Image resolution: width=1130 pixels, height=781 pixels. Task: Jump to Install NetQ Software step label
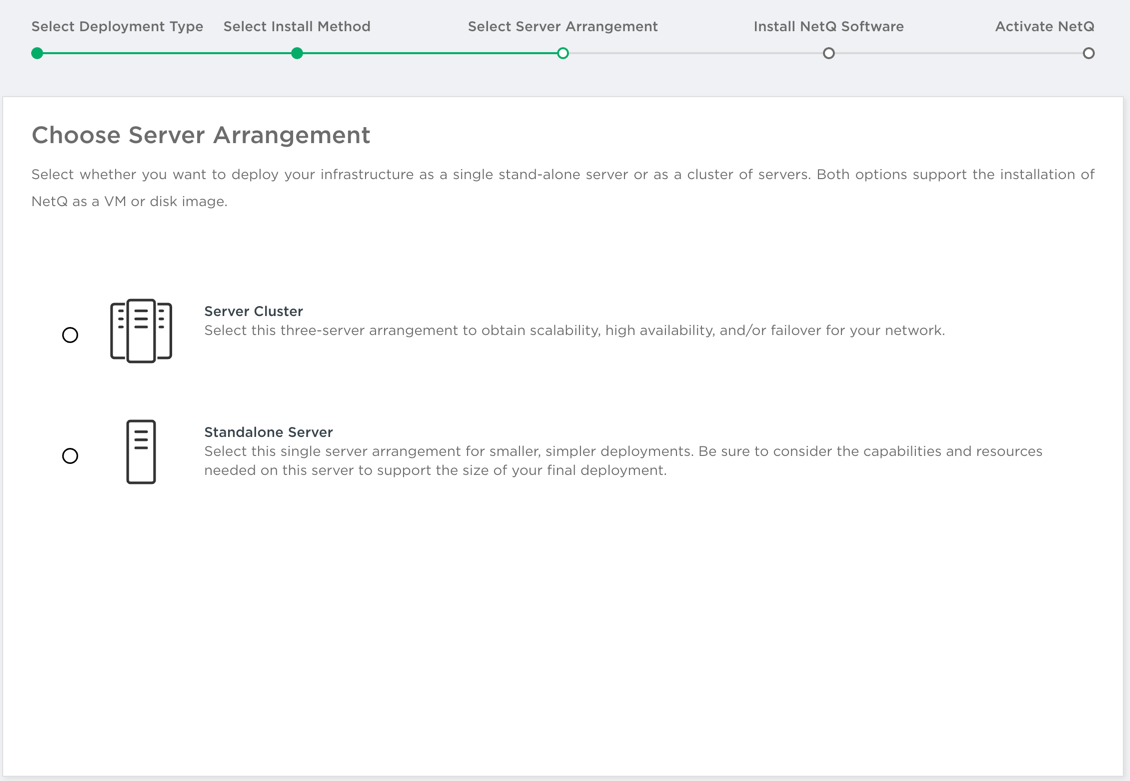[828, 27]
